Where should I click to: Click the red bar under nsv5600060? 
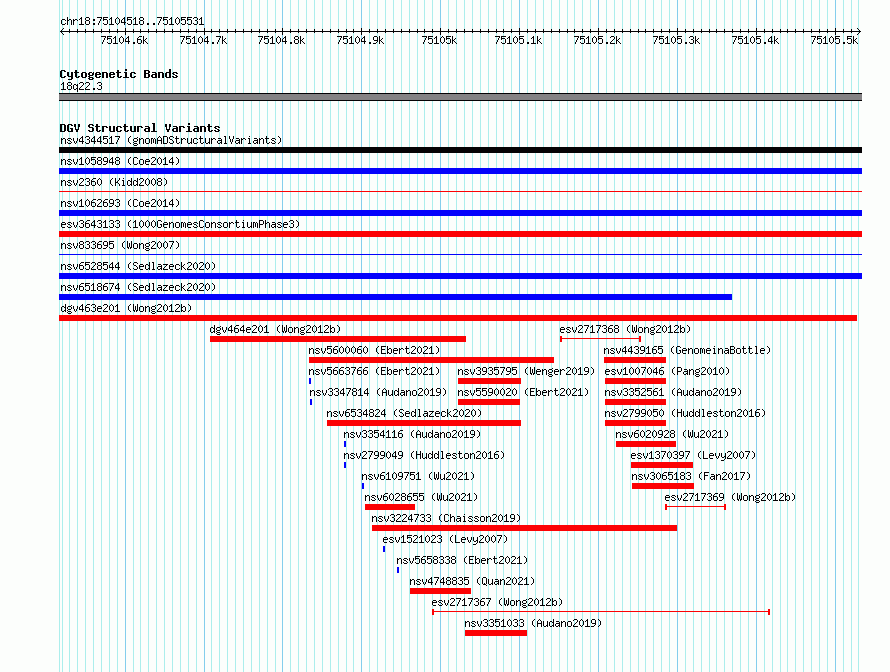pyautogui.click(x=431, y=360)
